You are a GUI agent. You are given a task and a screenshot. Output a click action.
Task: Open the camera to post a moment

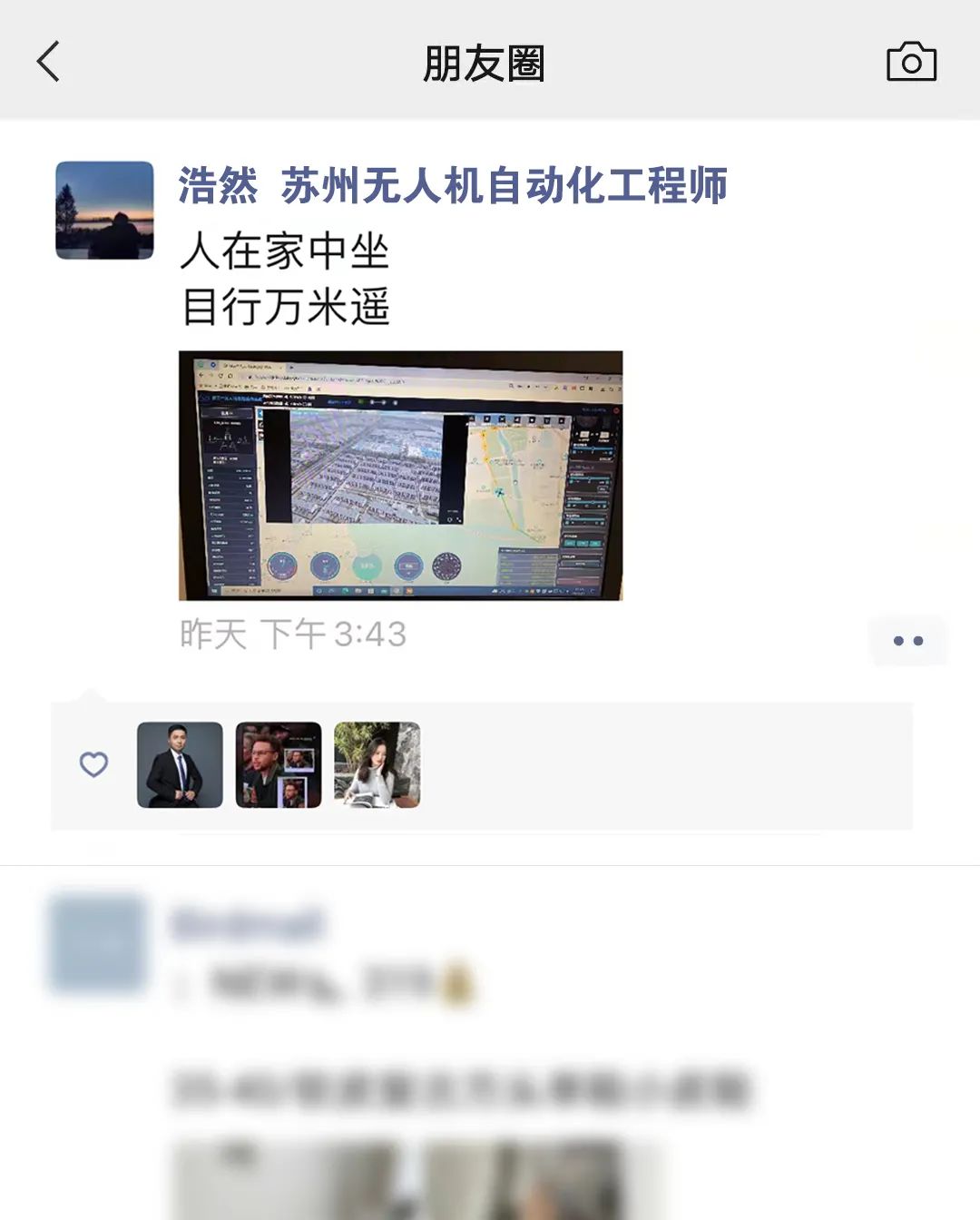click(x=911, y=62)
